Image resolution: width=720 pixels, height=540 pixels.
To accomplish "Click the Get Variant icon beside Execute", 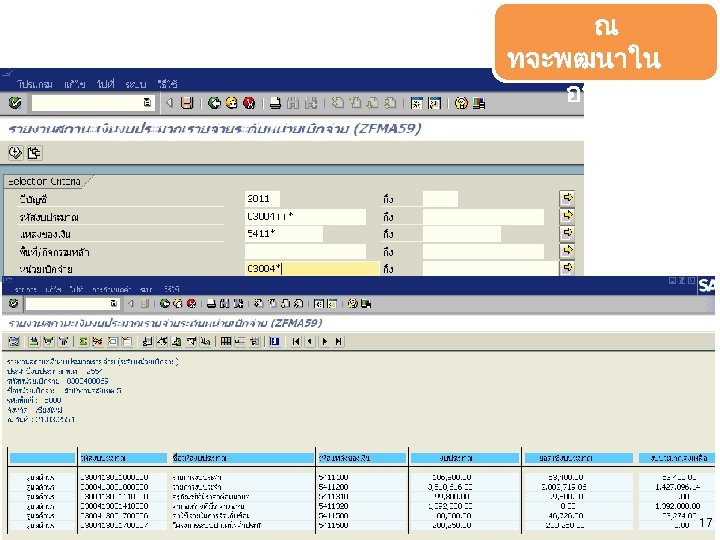I will pyautogui.click(x=34, y=152).
